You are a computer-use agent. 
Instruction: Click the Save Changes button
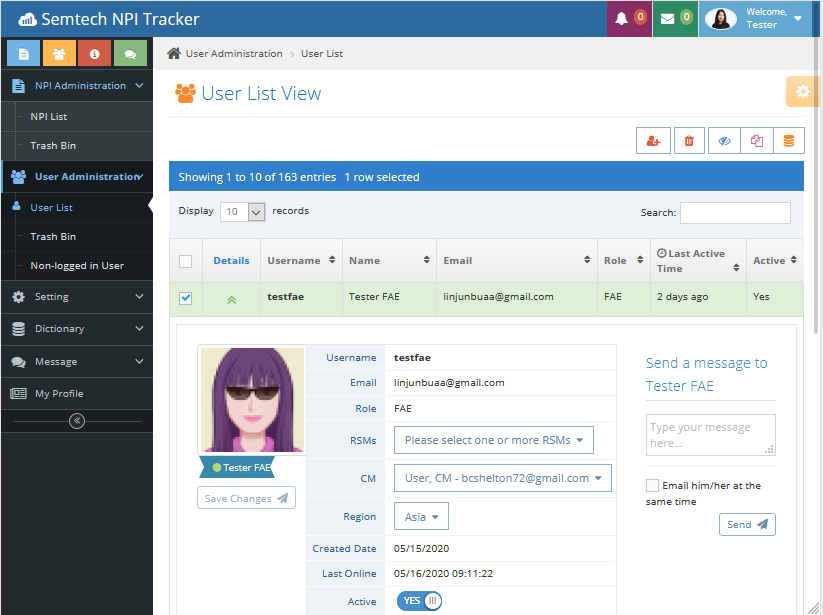246,498
